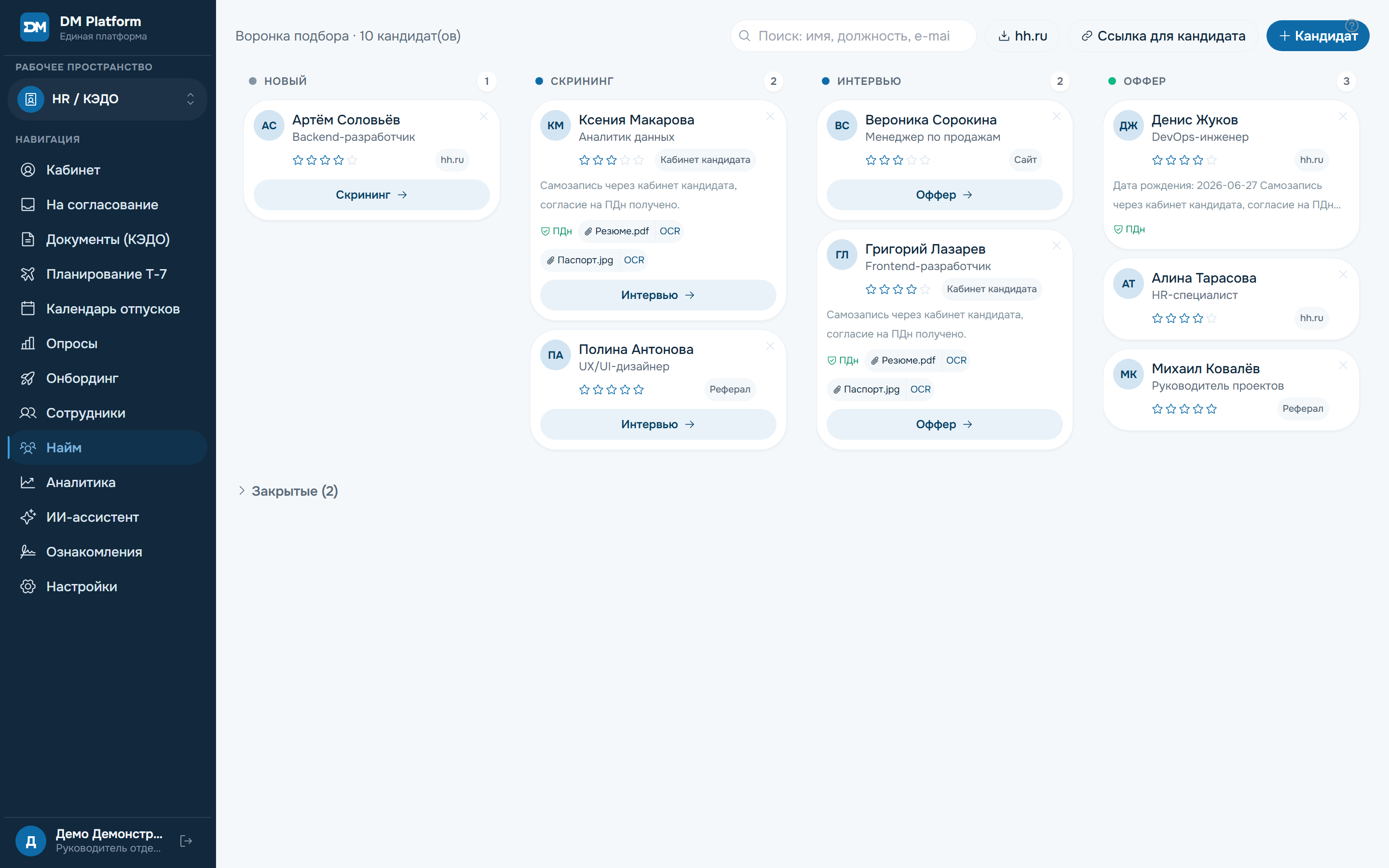Screen dimensions: 1389x868
Task: Run OCR on Григорий Лазарев's Резюме.pdf
Action: point(955,360)
